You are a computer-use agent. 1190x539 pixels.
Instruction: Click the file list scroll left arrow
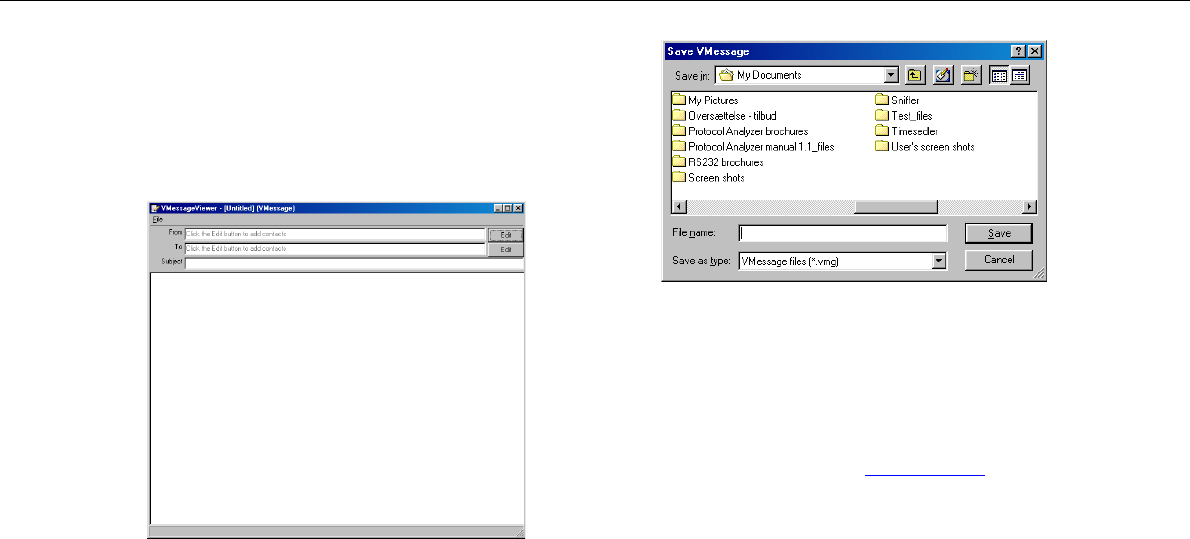click(x=678, y=207)
